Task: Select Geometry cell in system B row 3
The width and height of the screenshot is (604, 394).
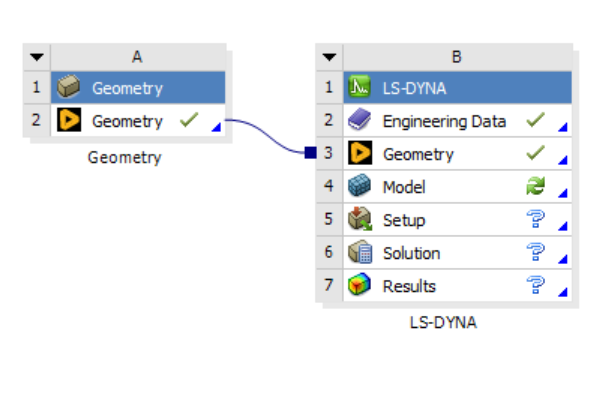Action: point(458,154)
